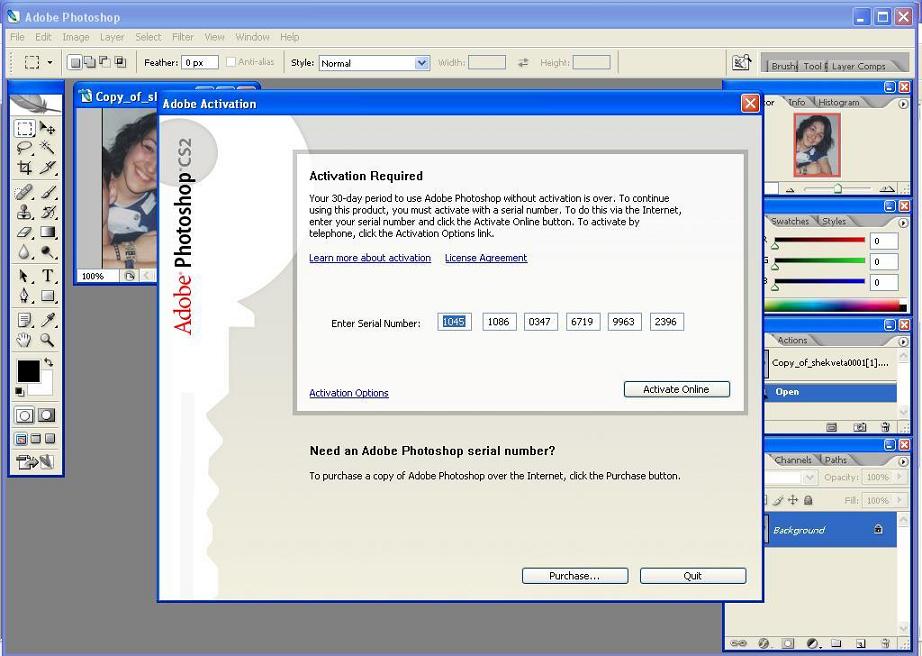Open adjustment layer menu icon

813,642
